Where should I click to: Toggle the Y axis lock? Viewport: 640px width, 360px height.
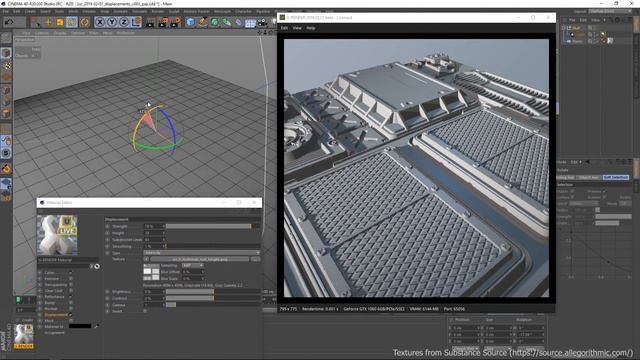coord(112,22)
